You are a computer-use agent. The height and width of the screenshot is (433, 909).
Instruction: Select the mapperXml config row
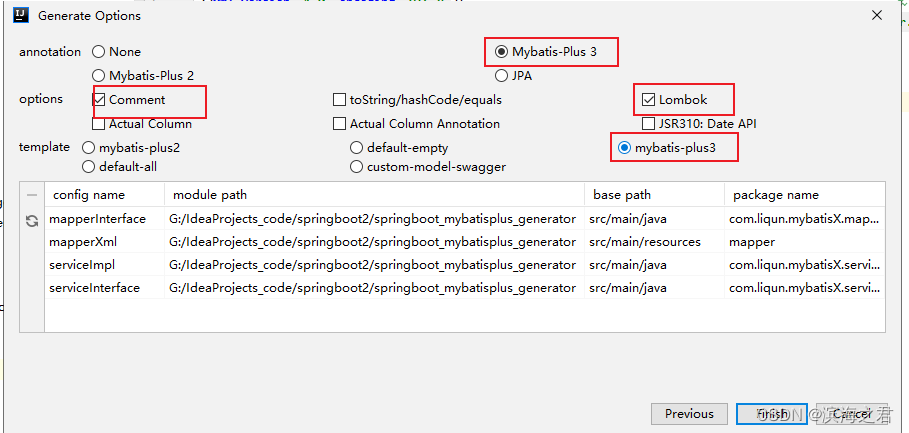click(465, 242)
